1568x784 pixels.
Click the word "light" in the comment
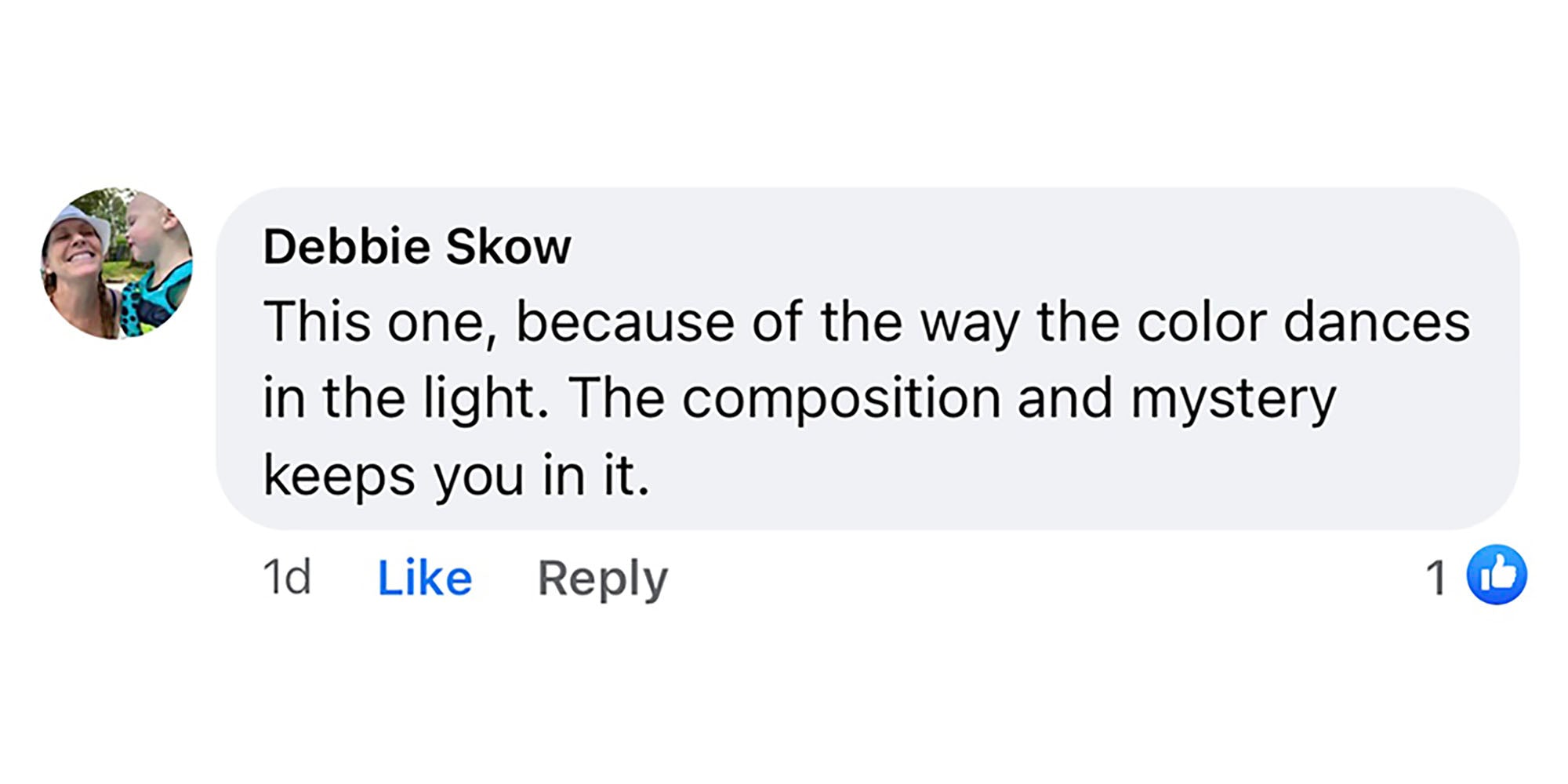tap(478, 400)
